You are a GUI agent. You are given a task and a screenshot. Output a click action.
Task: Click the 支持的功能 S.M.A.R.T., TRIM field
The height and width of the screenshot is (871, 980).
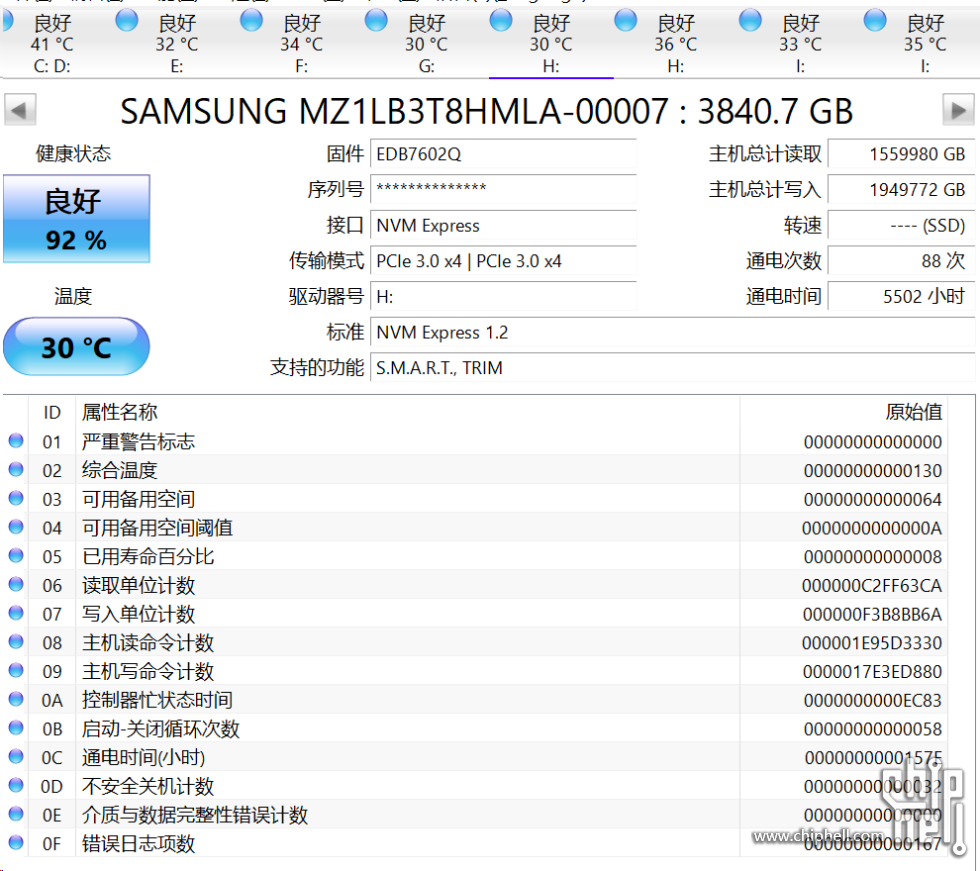(672, 367)
